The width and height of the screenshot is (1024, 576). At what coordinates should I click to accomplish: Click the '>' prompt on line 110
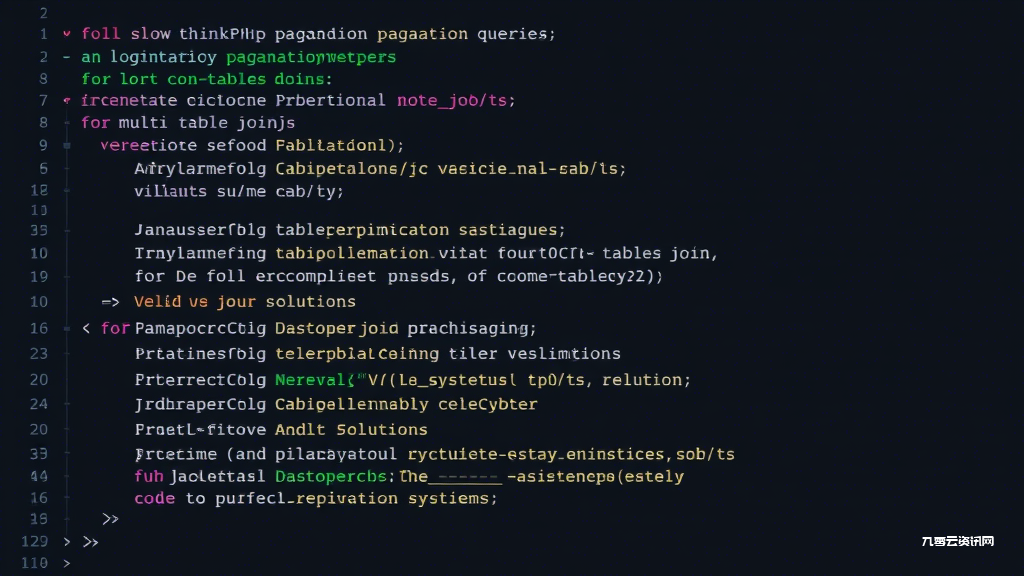(x=67, y=563)
